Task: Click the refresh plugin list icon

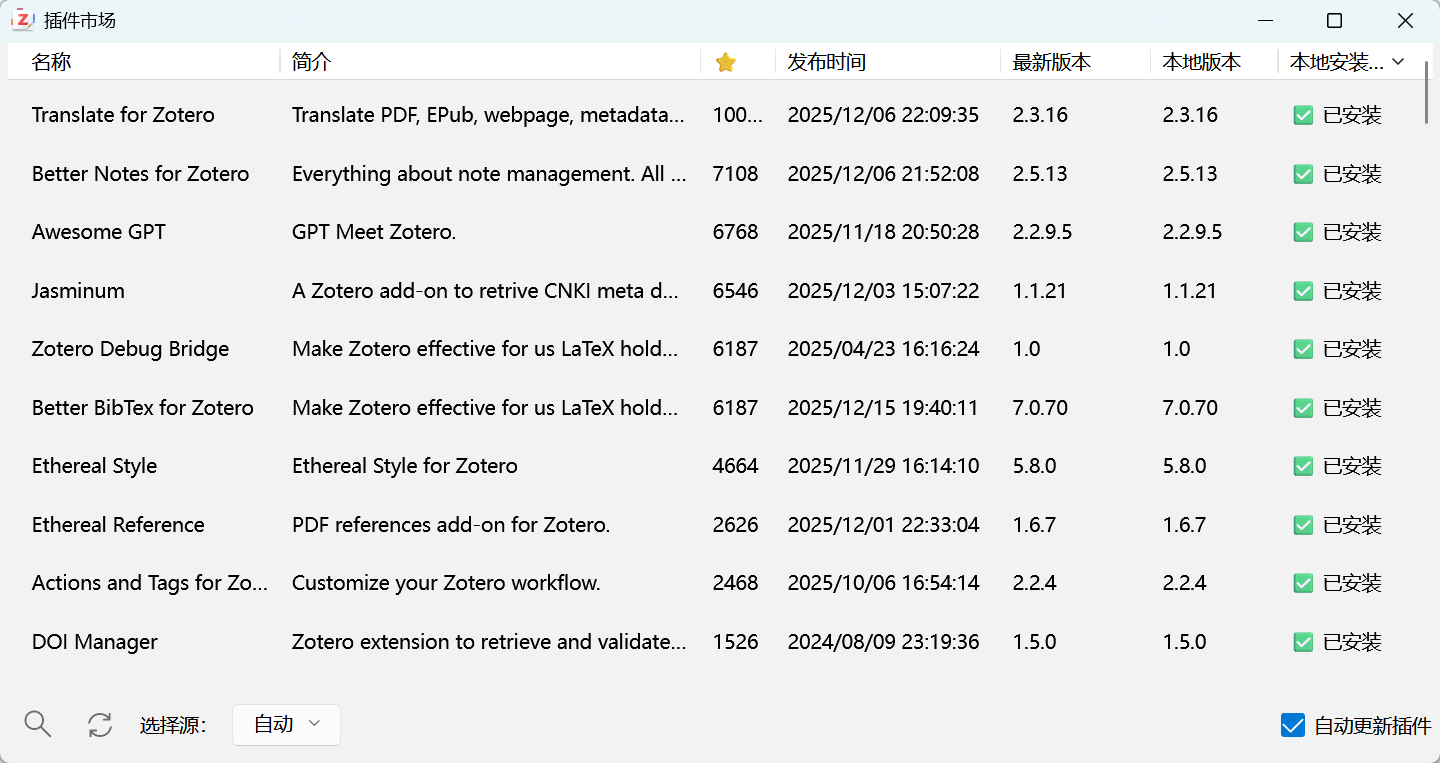Action: point(100,725)
